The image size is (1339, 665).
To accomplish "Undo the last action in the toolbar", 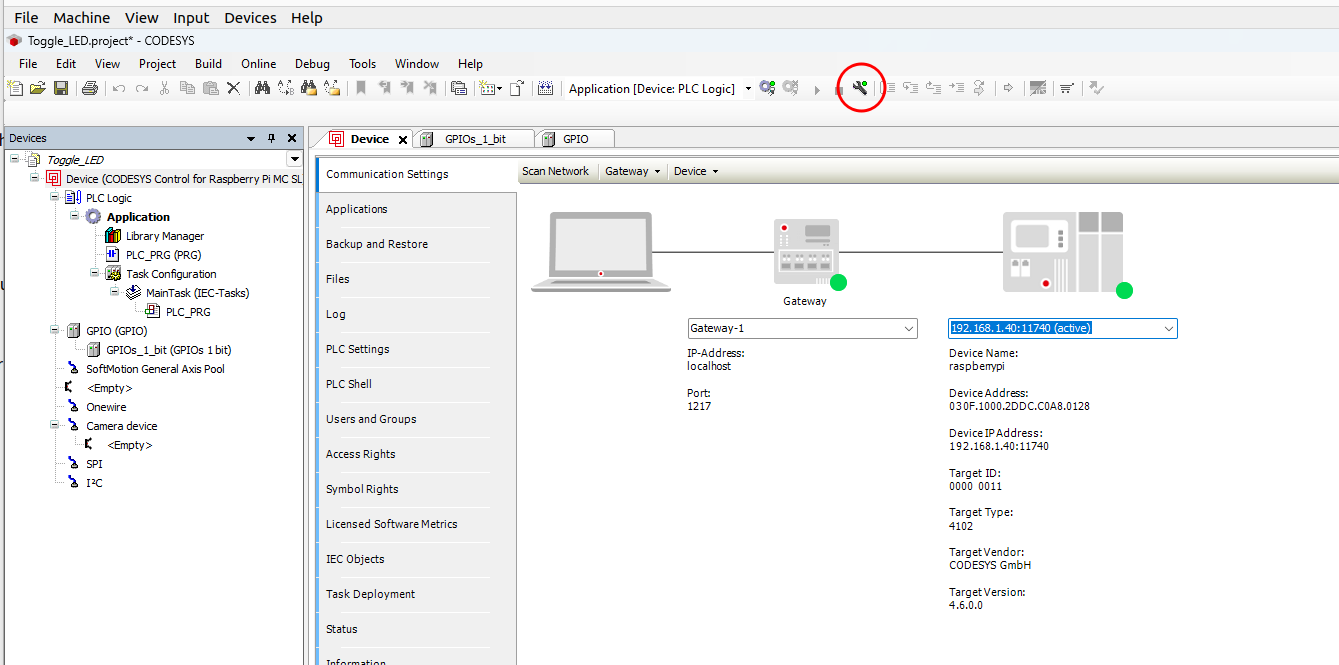I will coord(119,88).
